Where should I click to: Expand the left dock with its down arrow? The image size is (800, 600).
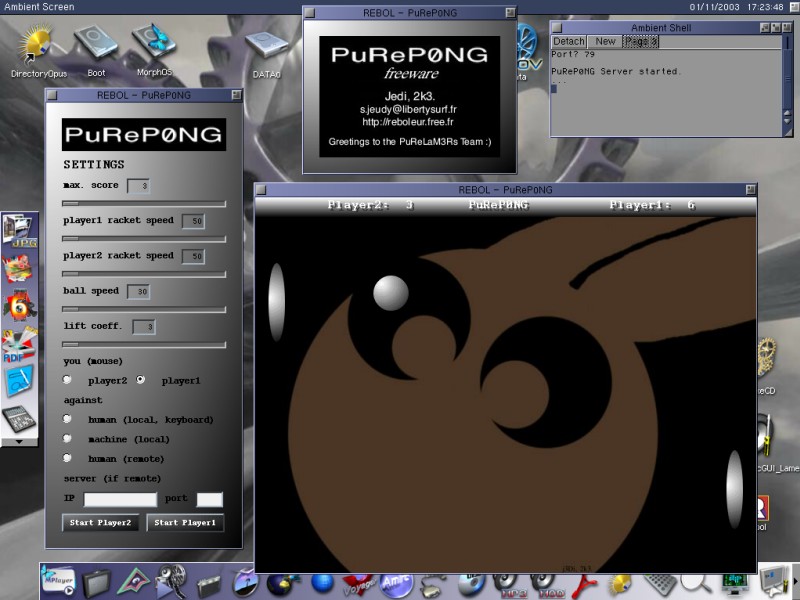19,442
